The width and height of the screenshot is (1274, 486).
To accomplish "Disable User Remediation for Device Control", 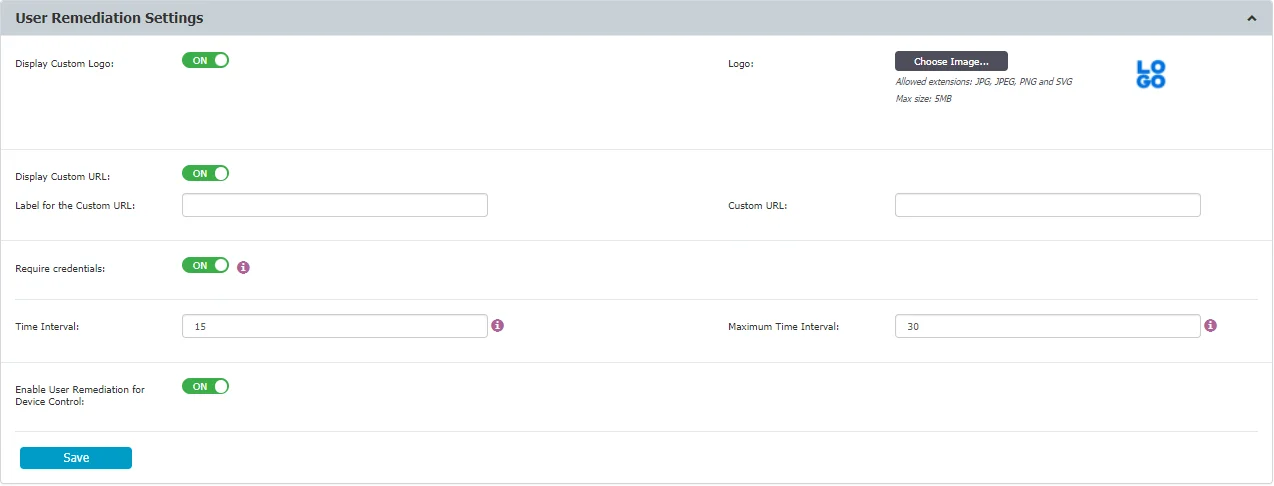I will 205,386.
